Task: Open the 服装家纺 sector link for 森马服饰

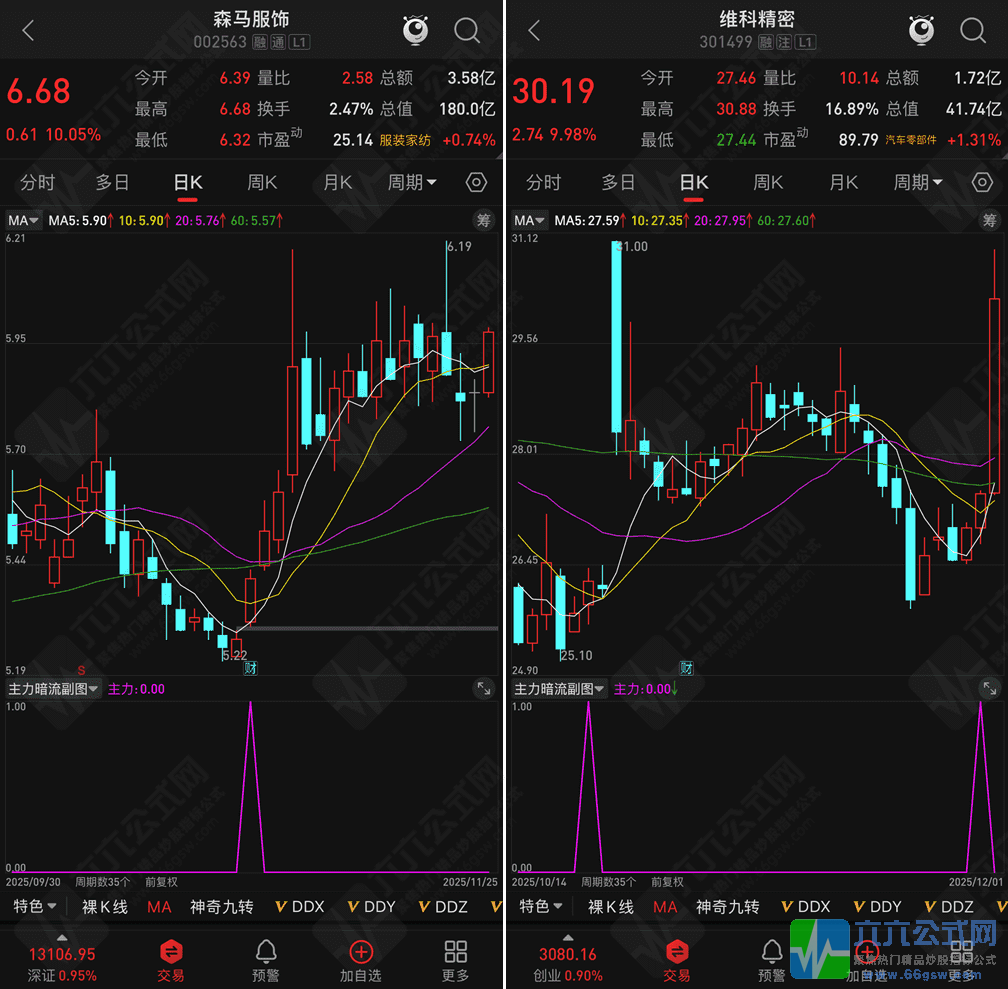Action: [x=405, y=140]
